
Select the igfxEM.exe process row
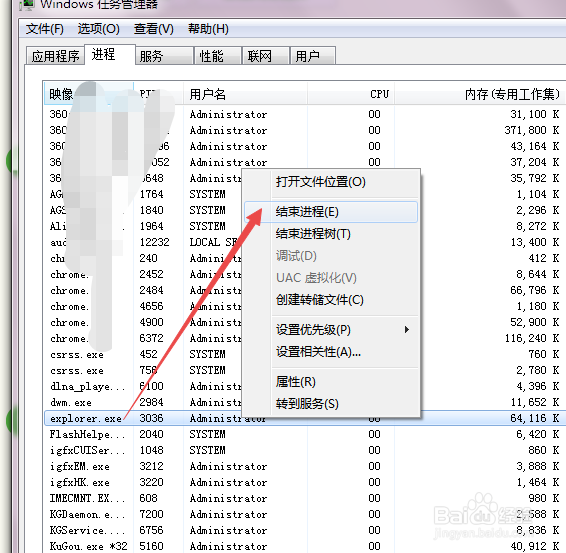[x=305, y=466]
